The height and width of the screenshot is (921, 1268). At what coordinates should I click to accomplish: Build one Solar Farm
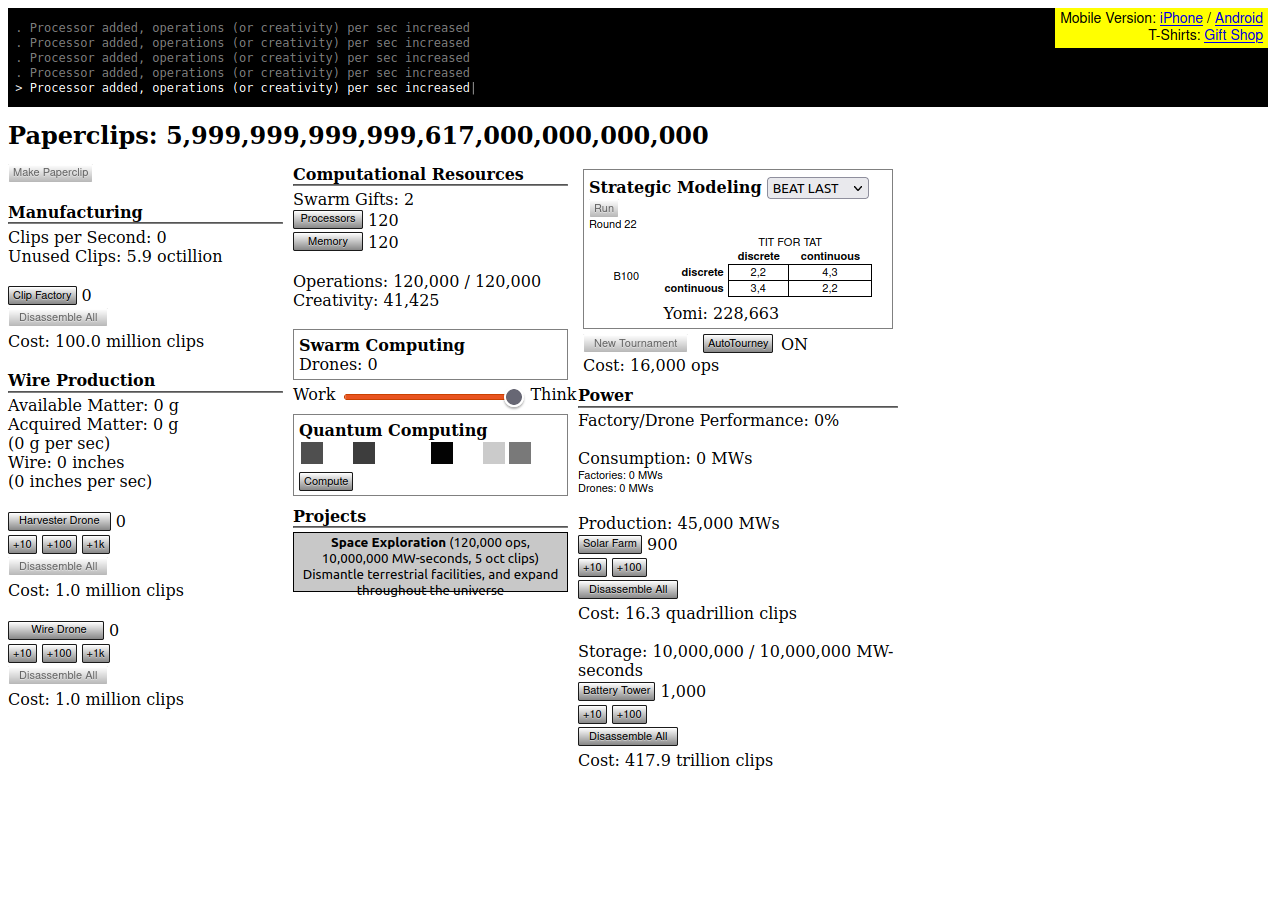click(x=610, y=544)
